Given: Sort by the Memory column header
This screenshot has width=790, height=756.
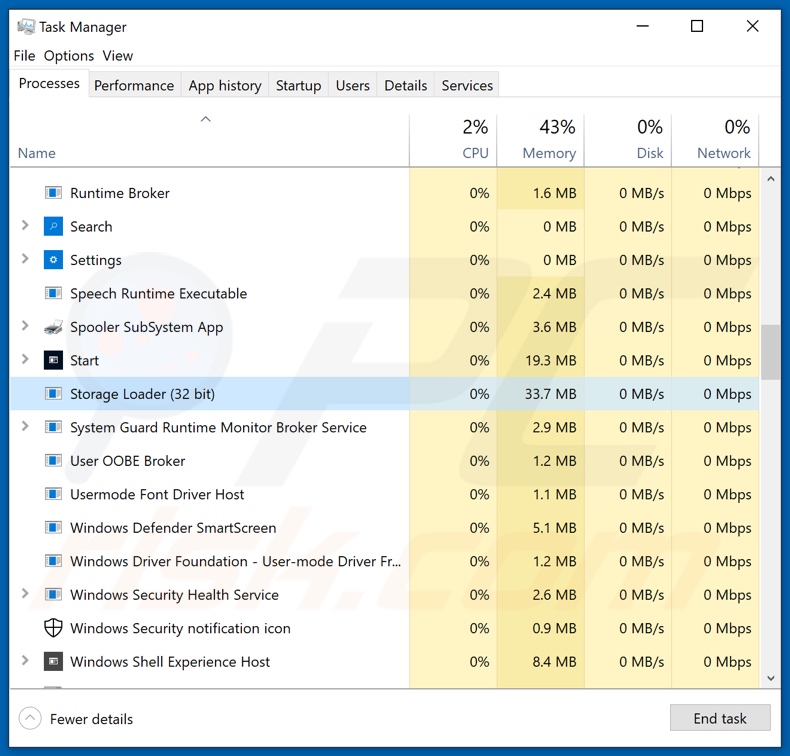Looking at the screenshot, I should (541, 141).
